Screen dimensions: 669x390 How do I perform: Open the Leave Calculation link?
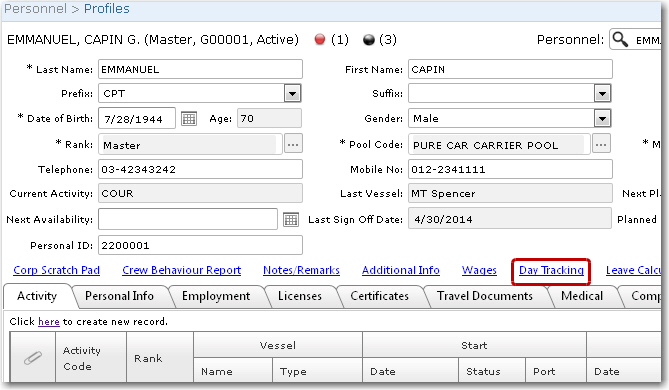(x=633, y=270)
